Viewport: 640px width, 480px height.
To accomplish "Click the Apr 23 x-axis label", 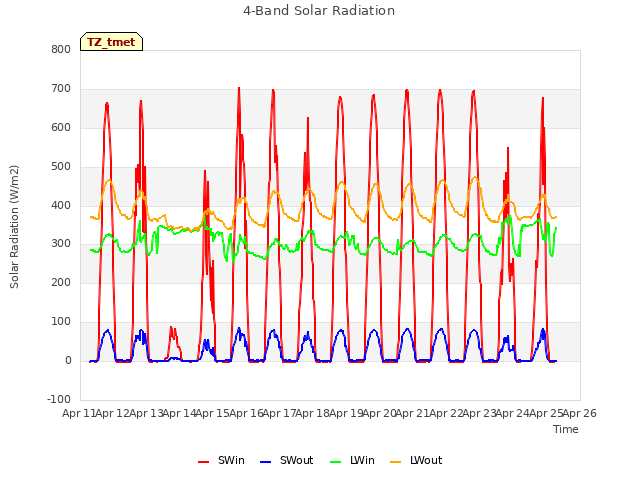I will tap(479, 413).
